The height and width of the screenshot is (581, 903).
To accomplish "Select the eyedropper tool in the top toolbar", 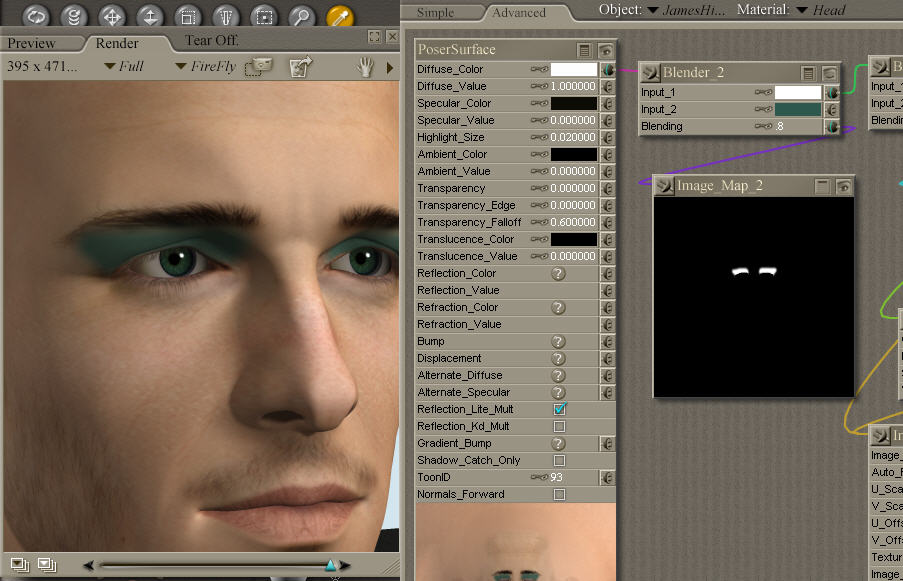I will 340,16.
